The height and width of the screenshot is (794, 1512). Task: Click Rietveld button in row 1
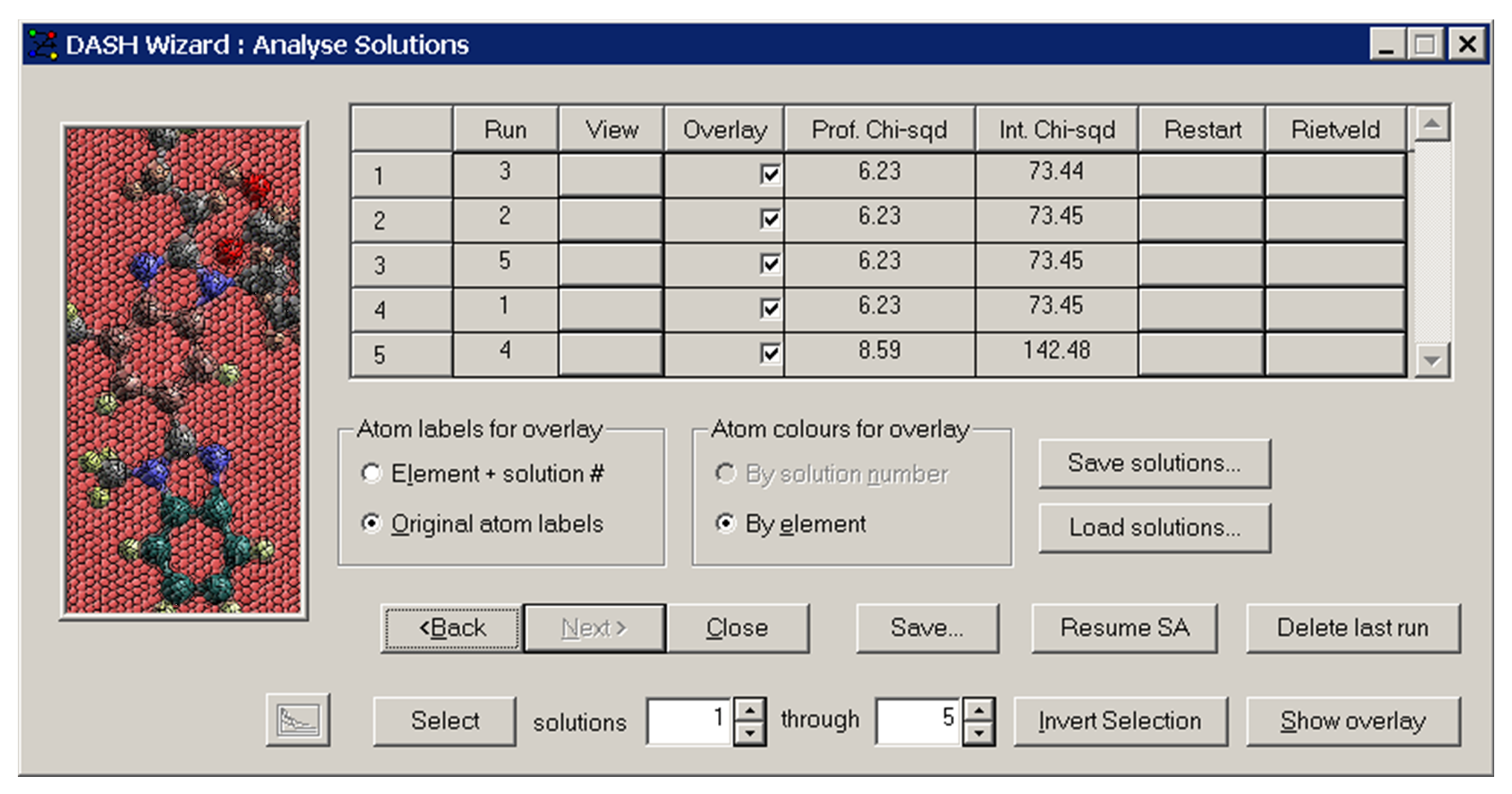click(x=1335, y=175)
